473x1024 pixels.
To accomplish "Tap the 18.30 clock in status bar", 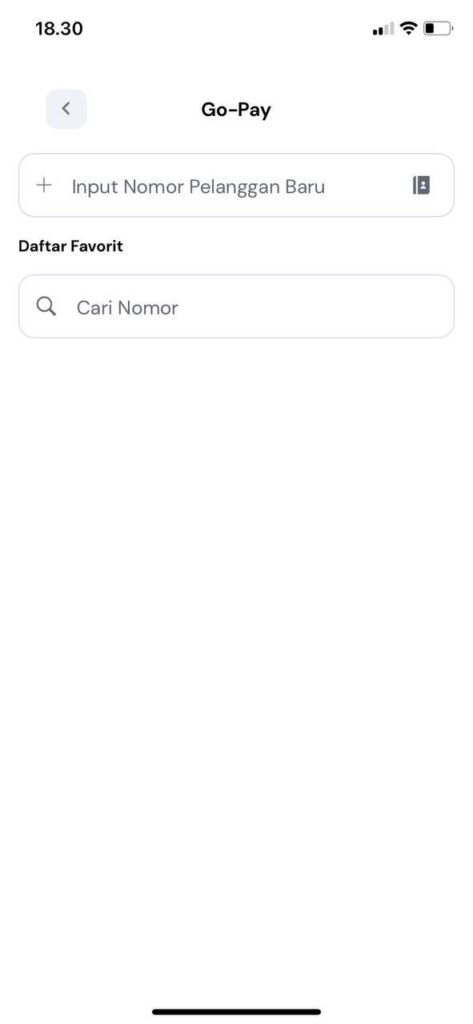I will (59, 29).
